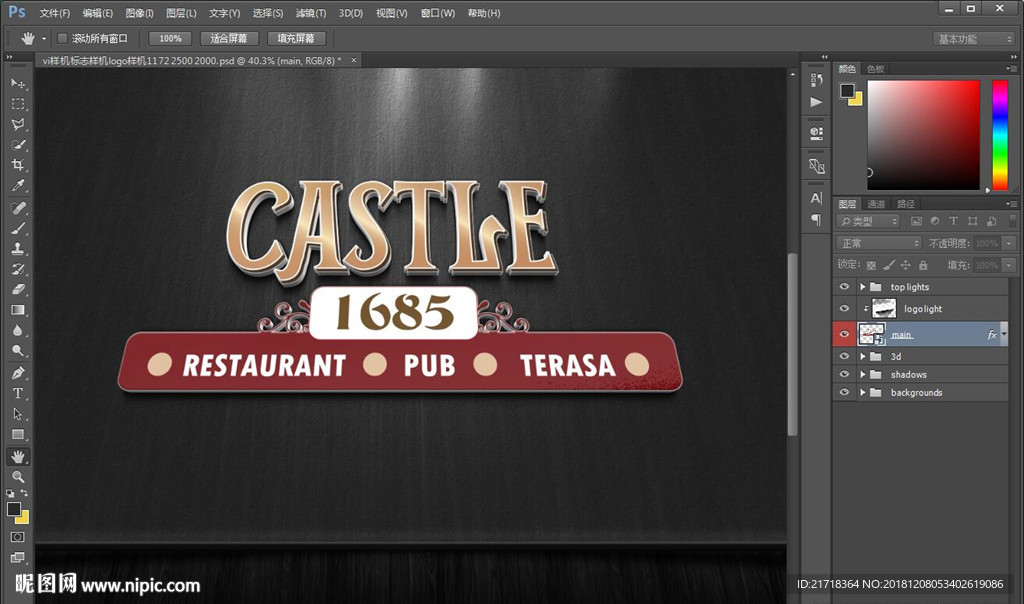Screen dimensions: 1024x604
Task: Click the rainbow hue slider strip
Action: (999, 135)
